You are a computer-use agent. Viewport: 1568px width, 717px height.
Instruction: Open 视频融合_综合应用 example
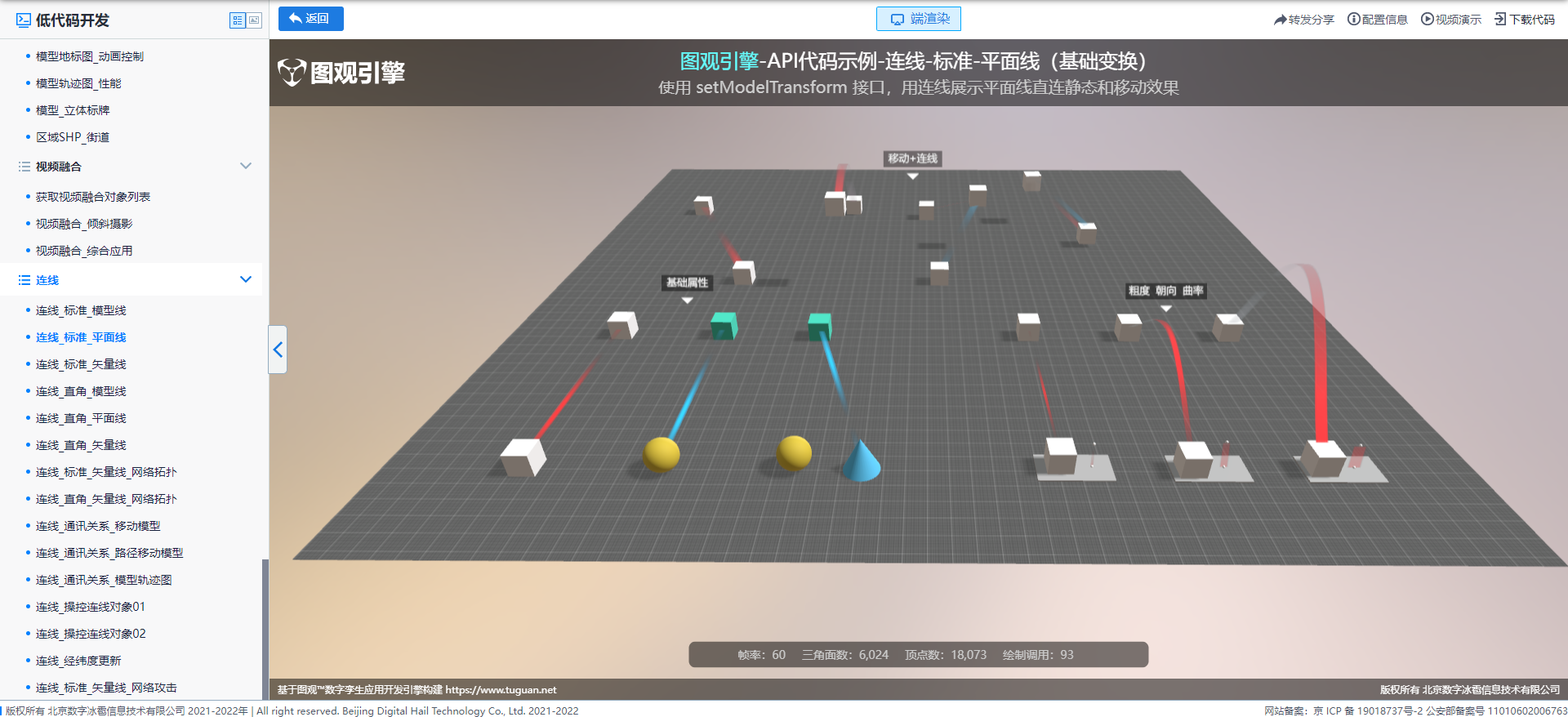[84, 251]
